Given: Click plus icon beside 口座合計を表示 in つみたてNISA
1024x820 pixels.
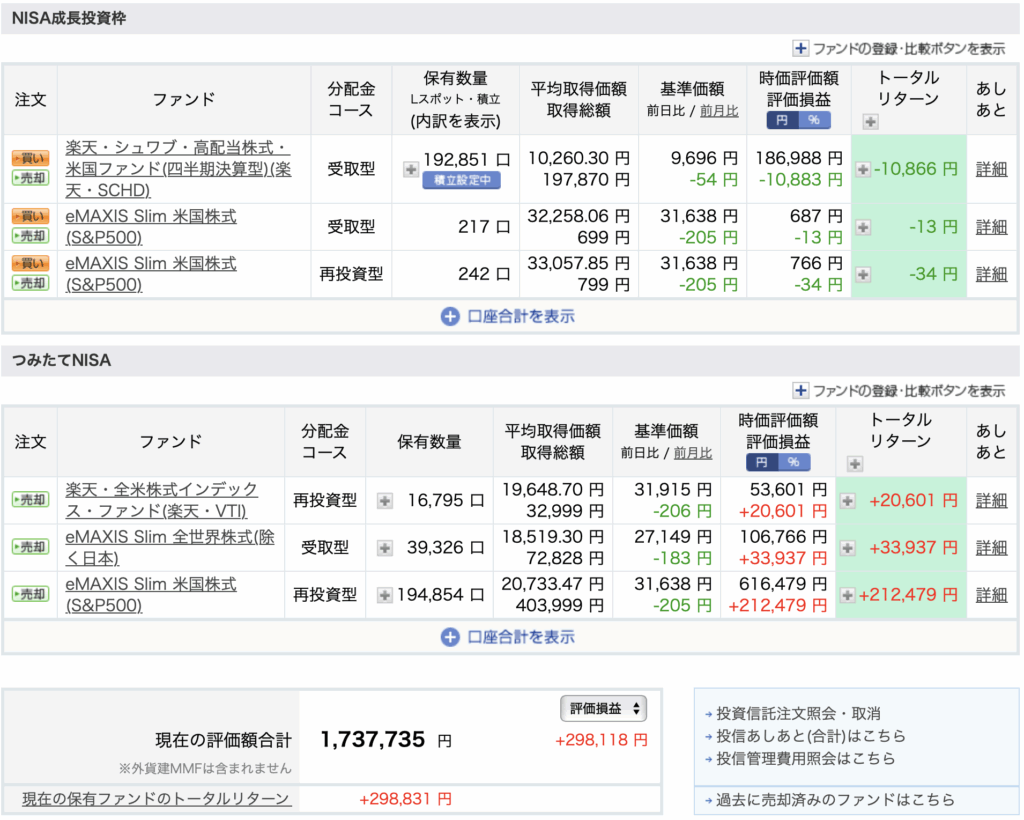Looking at the screenshot, I should pos(450,637).
